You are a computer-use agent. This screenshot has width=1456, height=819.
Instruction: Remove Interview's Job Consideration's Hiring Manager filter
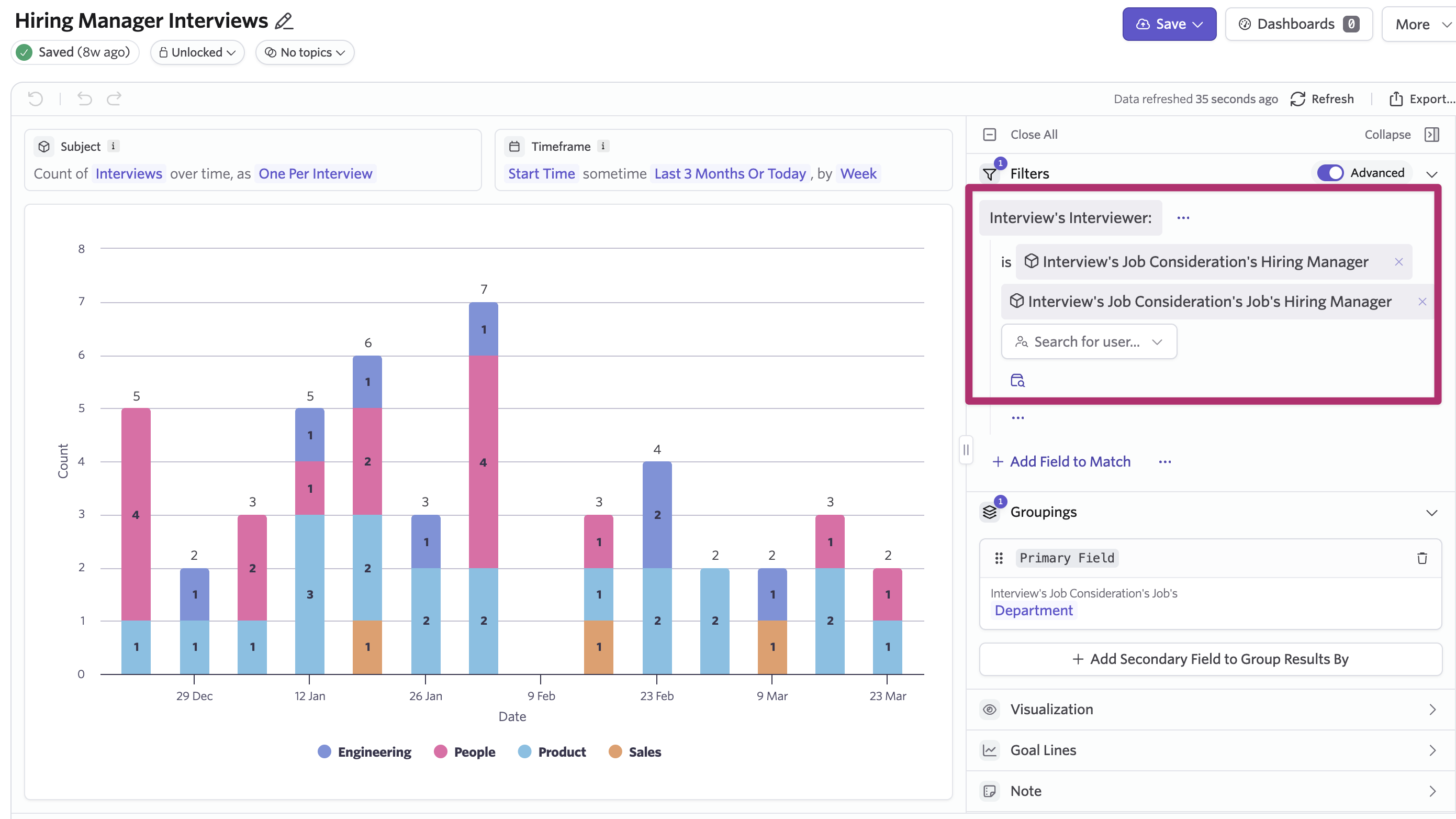[1398, 262]
